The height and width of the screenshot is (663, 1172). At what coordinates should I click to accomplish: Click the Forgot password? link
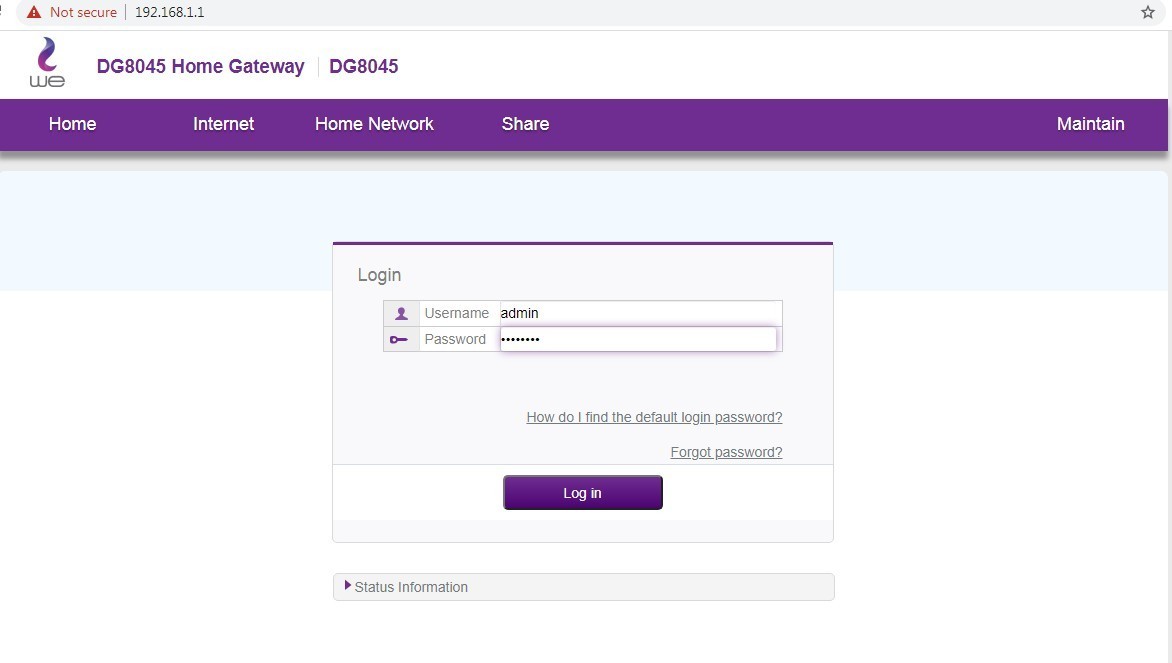(x=726, y=452)
